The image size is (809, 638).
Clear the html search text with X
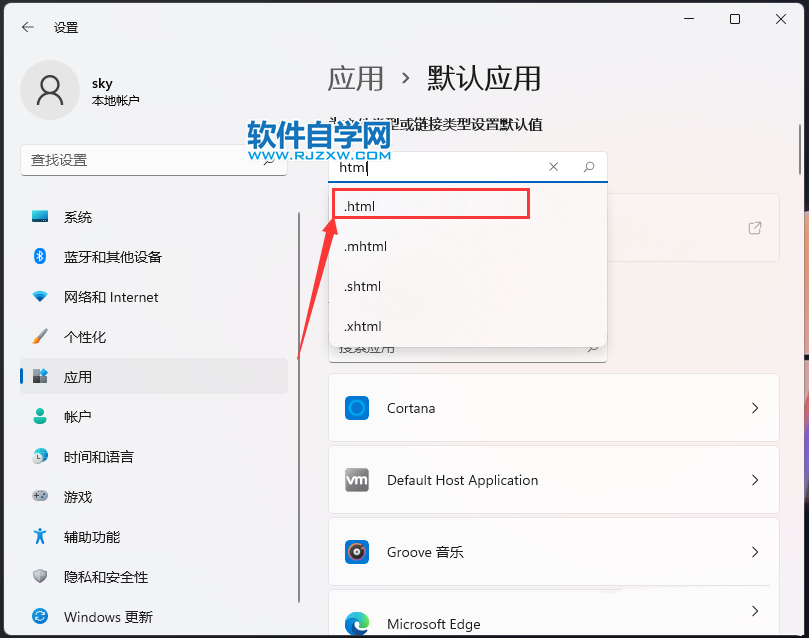554,167
